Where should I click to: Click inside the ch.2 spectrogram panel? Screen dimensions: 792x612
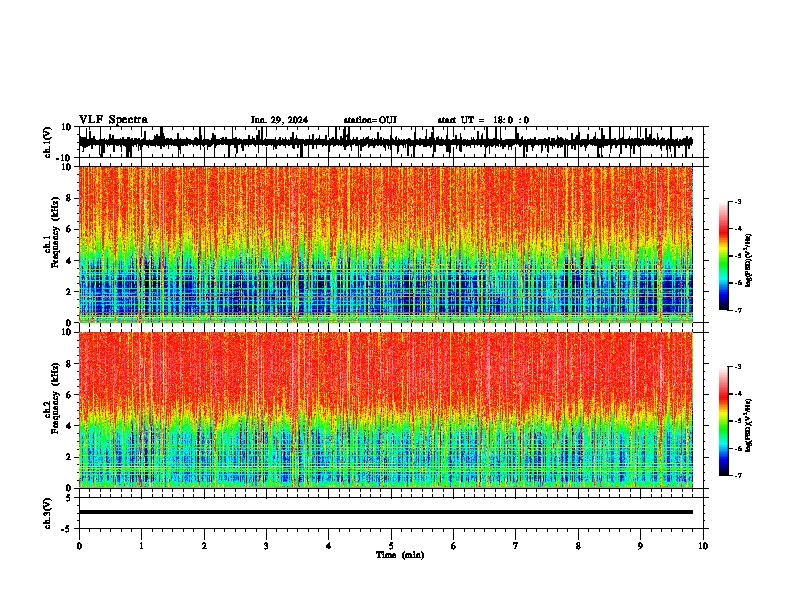pyautogui.click(x=385, y=410)
